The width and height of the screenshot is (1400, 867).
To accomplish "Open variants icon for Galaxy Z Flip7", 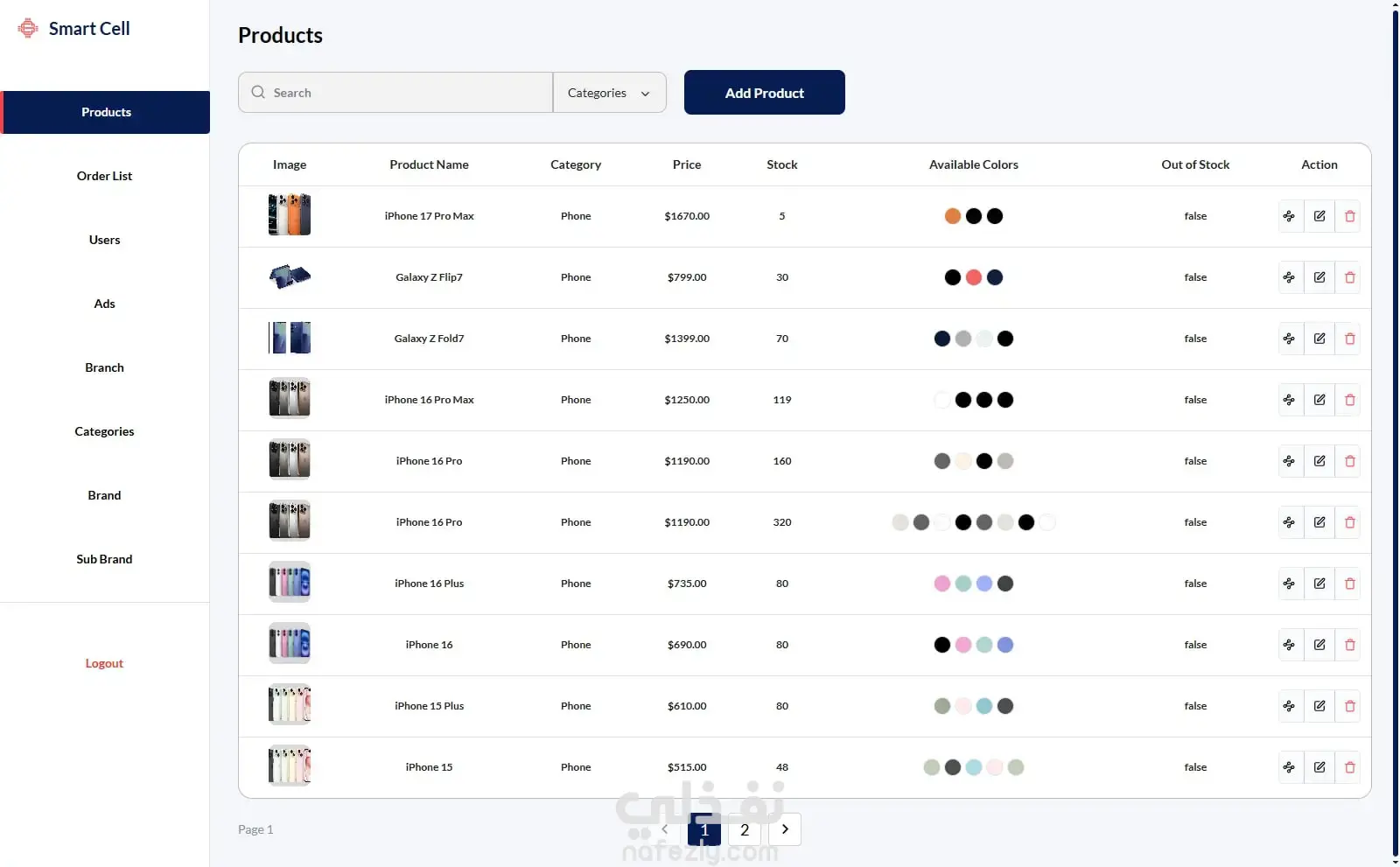I will (1290, 277).
